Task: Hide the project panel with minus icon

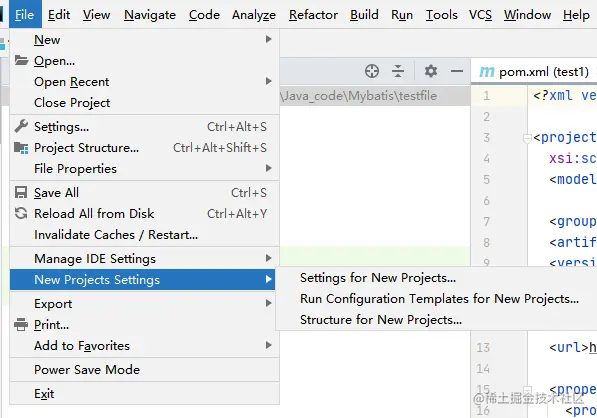Action: (457, 71)
